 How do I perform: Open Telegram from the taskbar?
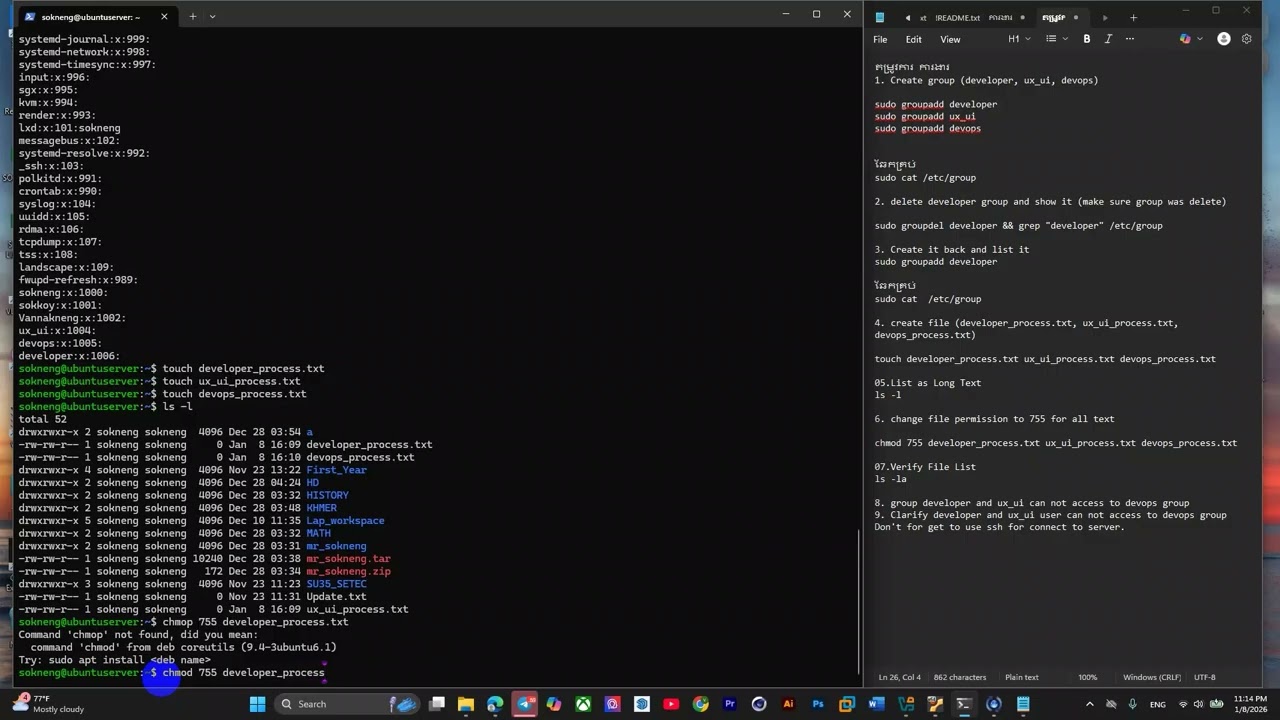point(524,704)
